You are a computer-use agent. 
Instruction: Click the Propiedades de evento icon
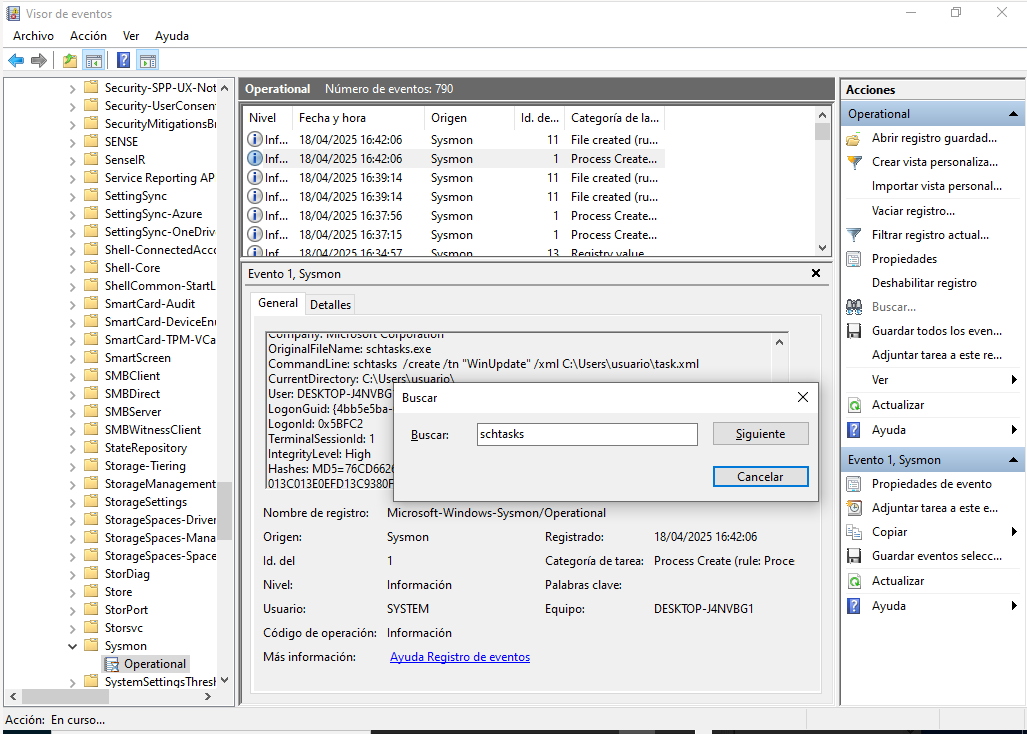854,485
